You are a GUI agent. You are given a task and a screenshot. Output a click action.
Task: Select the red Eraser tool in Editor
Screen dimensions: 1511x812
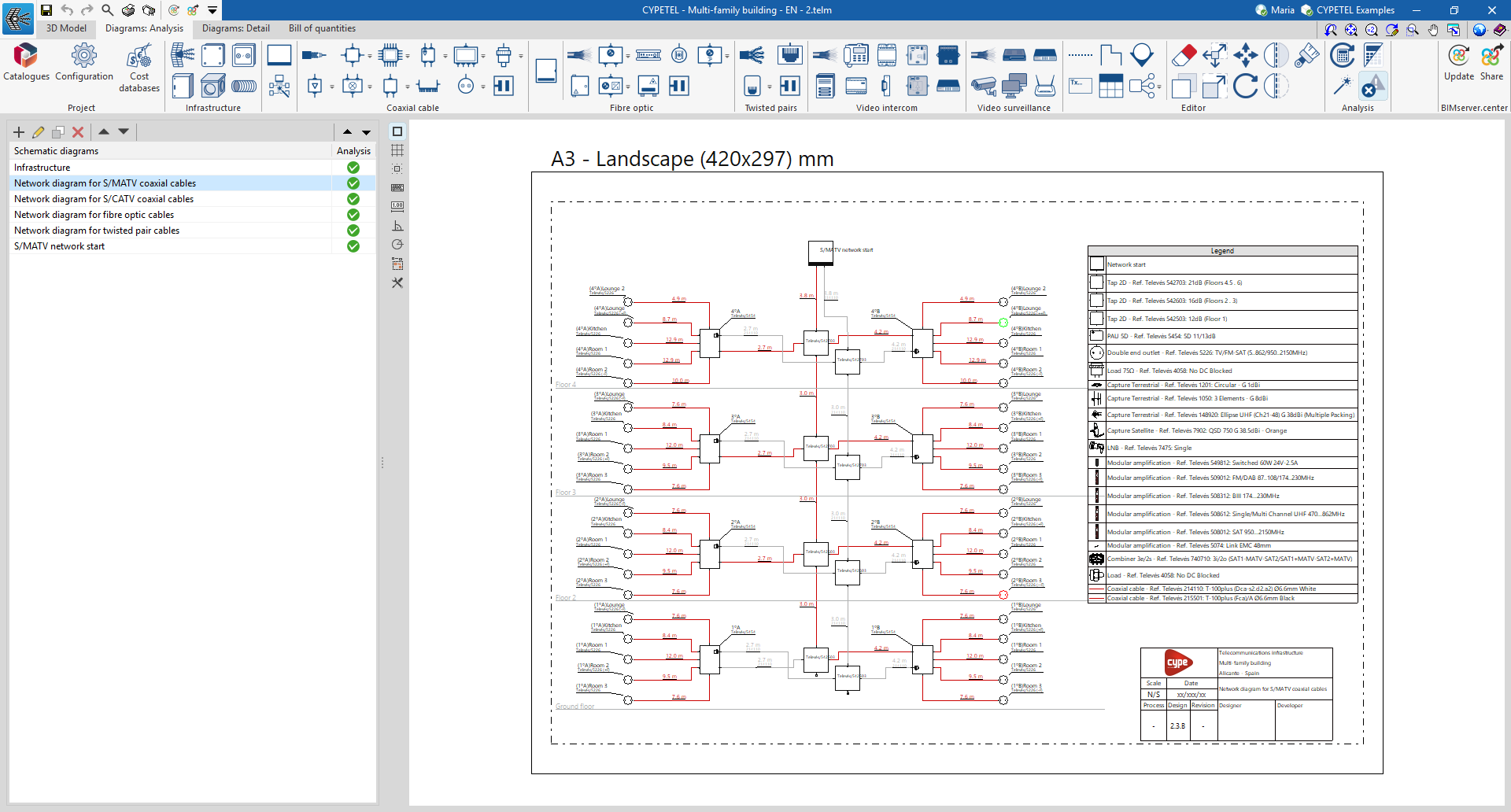[x=1184, y=55]
